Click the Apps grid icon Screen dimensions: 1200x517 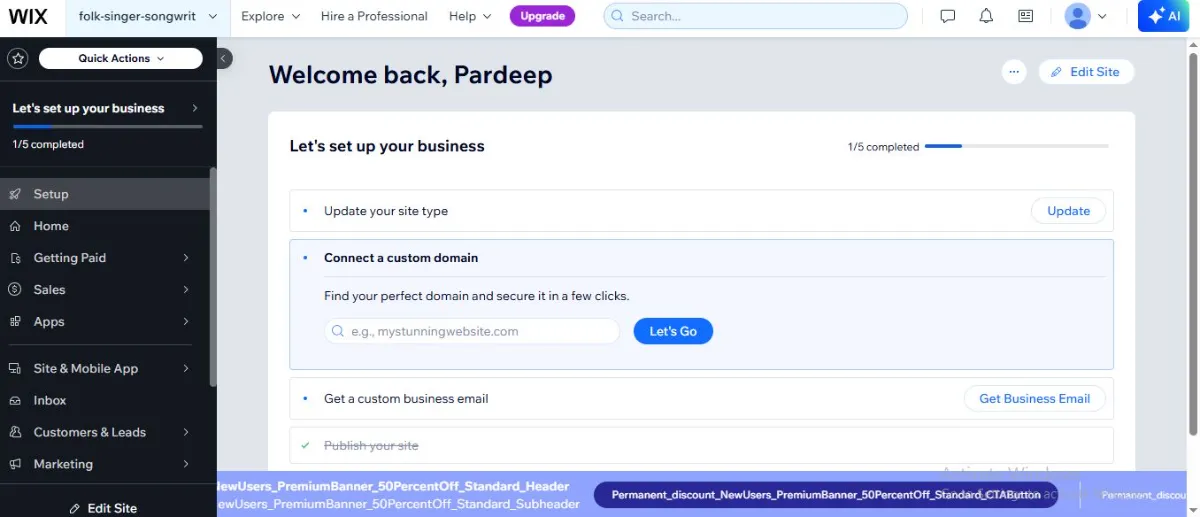click(x=15, y=322)
